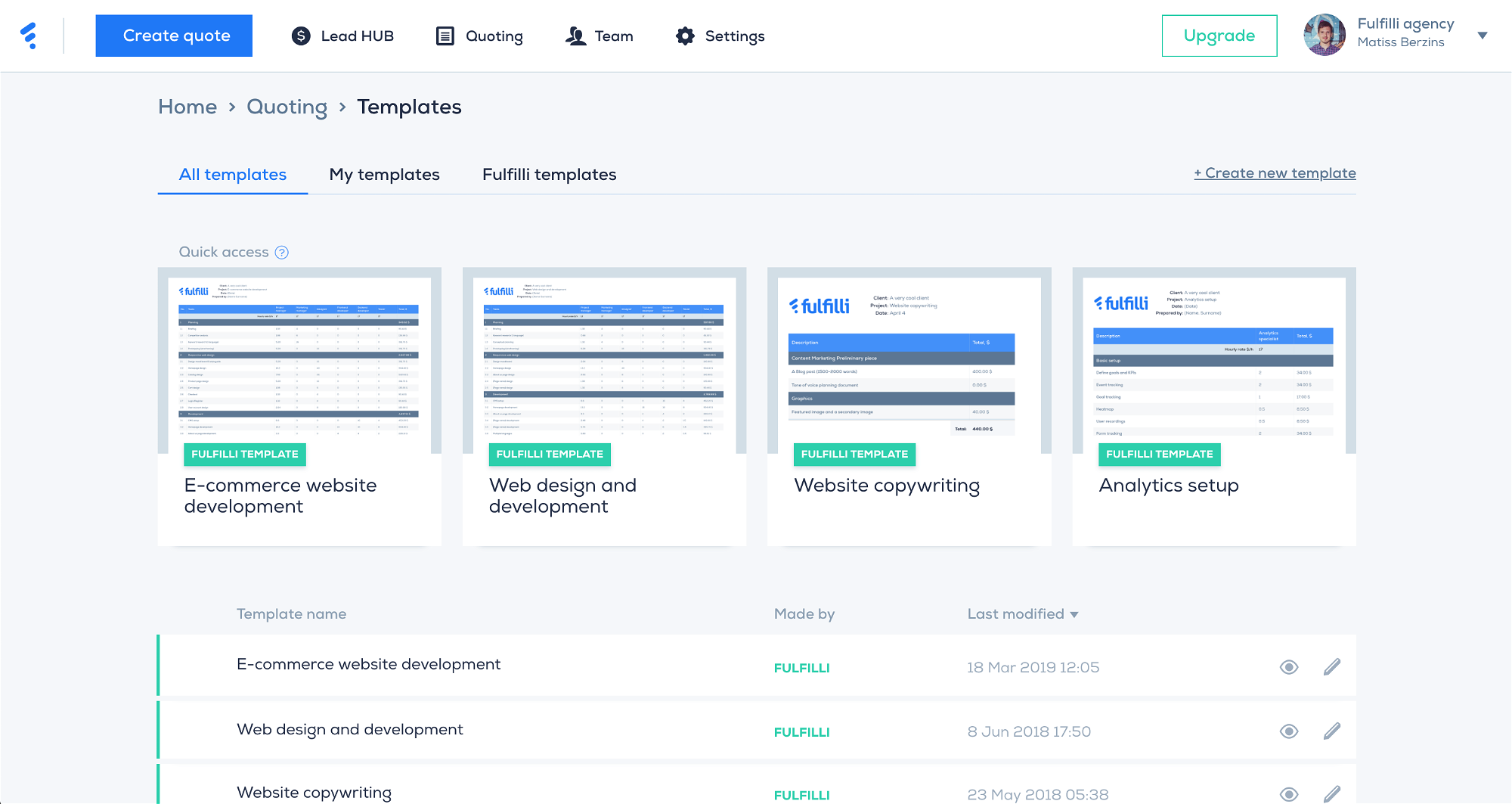Open the Quoting section in top navigation
Viewport: 1512px width, 804px height.
coord(479,36)
